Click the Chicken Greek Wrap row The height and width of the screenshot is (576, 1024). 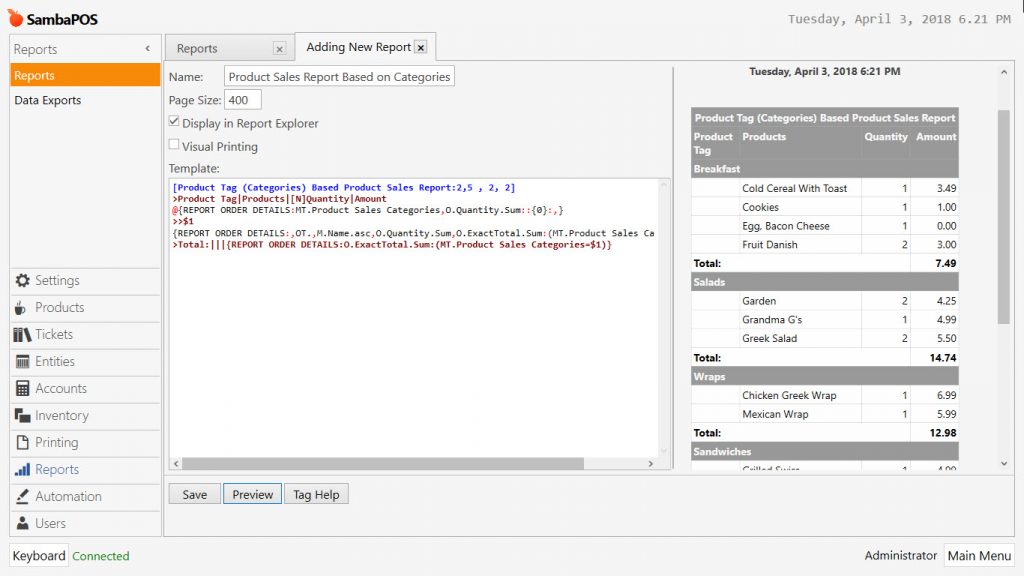(x=825, y=396)
